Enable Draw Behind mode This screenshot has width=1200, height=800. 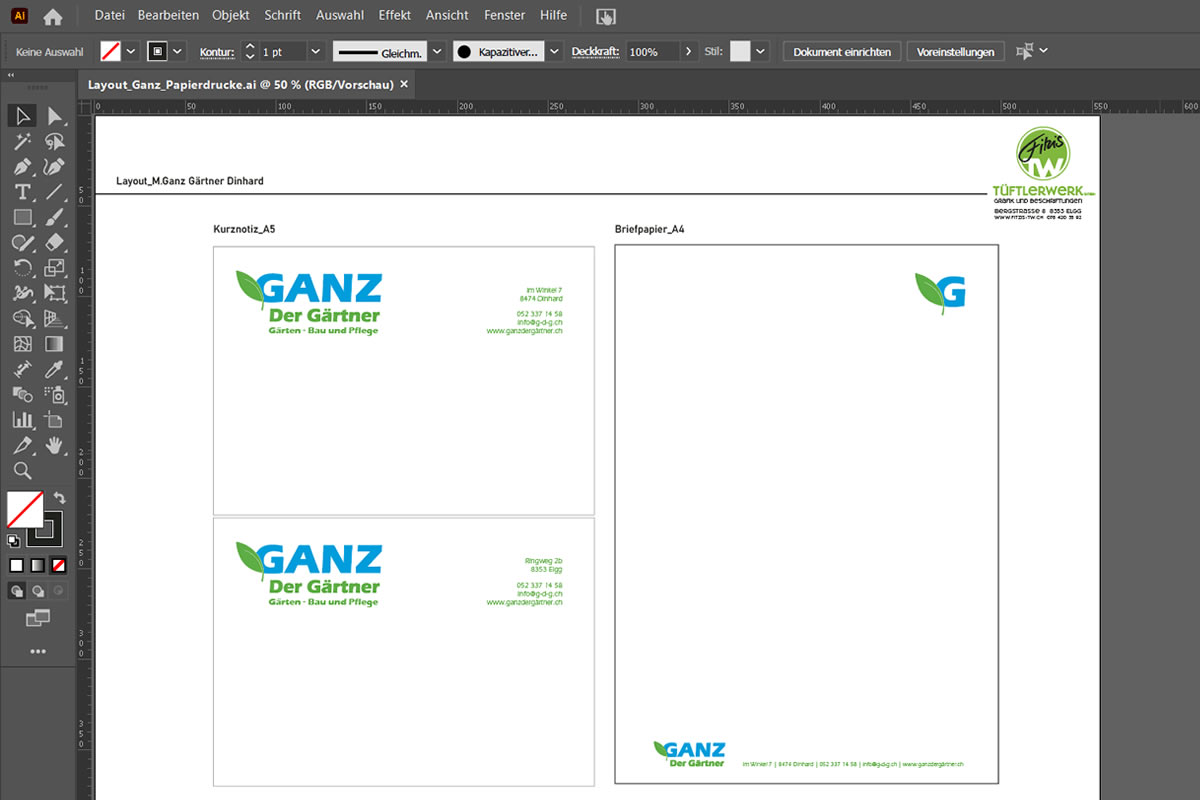38,591
